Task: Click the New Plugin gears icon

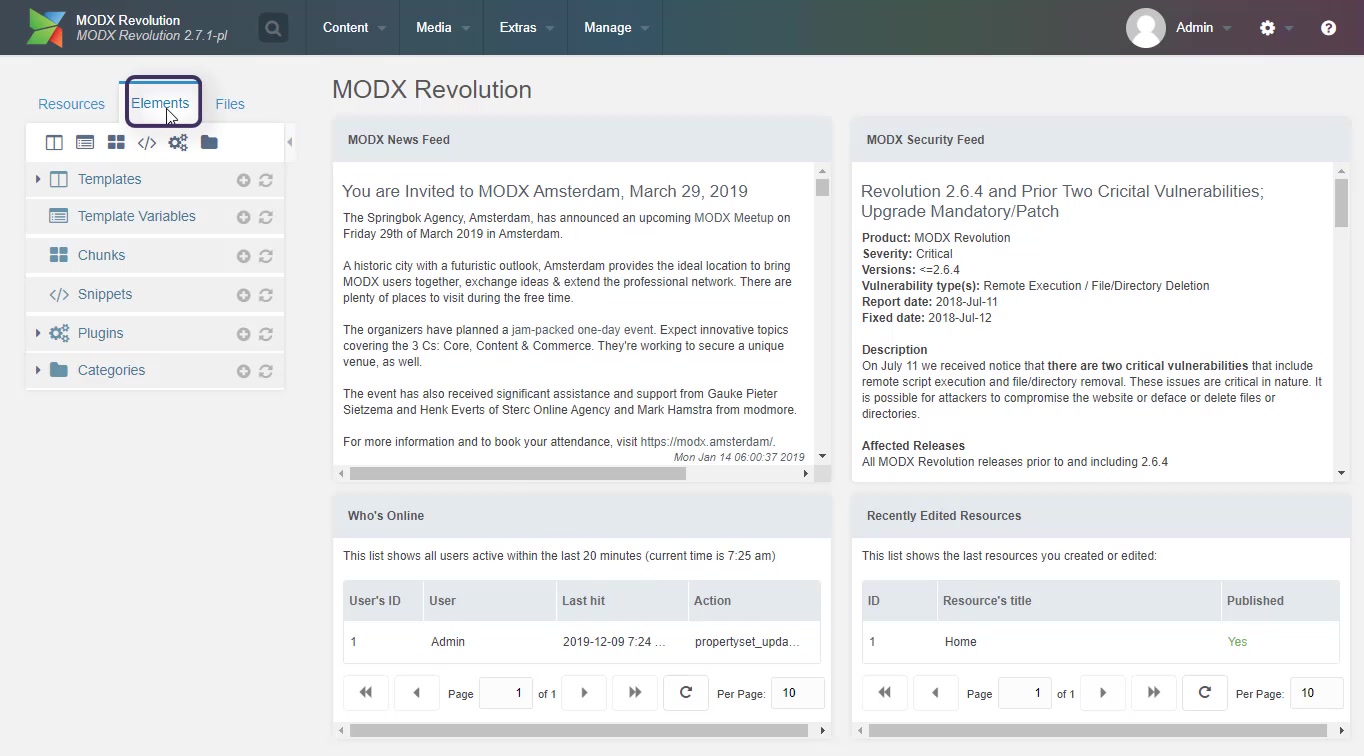Action: [x=178, y=143]
